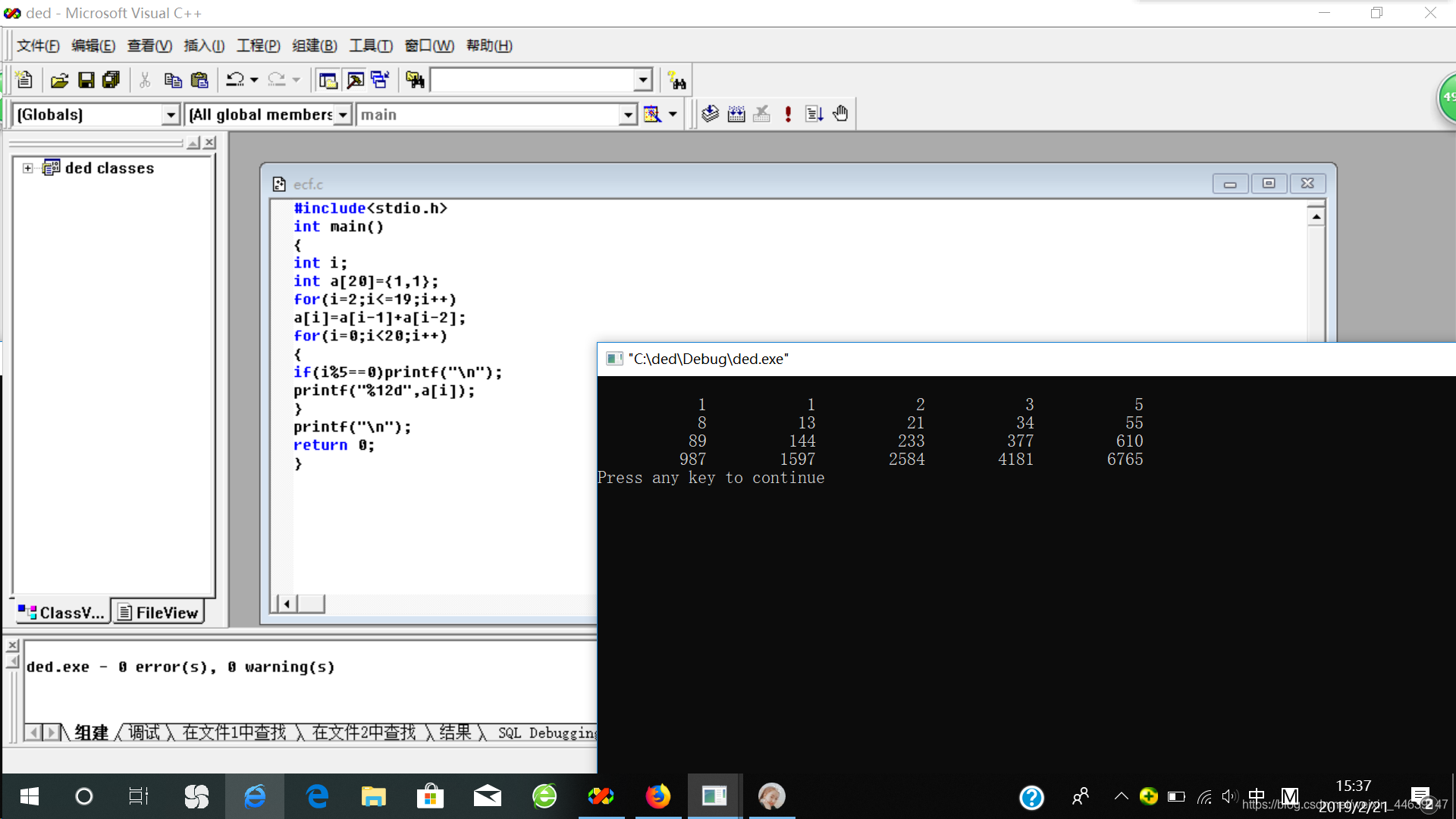Open Microsoft Store from the taskbar
Screen dimensions: 1456x819
[x=430, y=796]
